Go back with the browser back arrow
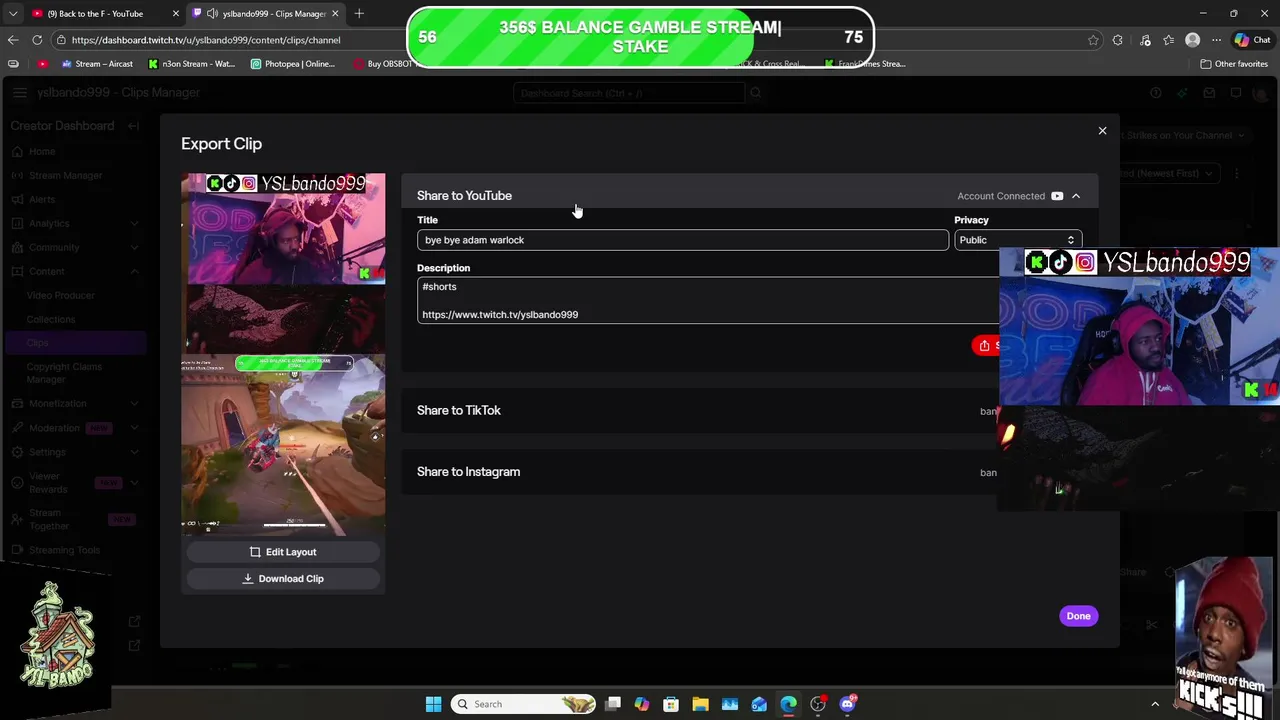This screenshot has width=1280, height=720. 13,40
